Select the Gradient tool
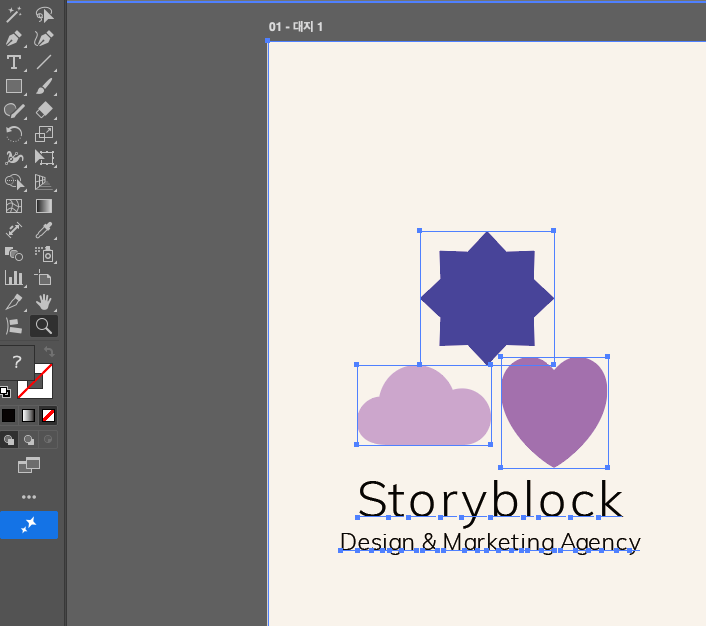Image resolution: width=706 pixels, height=626 pixels. pyautogui.click(x=44, y=206)
